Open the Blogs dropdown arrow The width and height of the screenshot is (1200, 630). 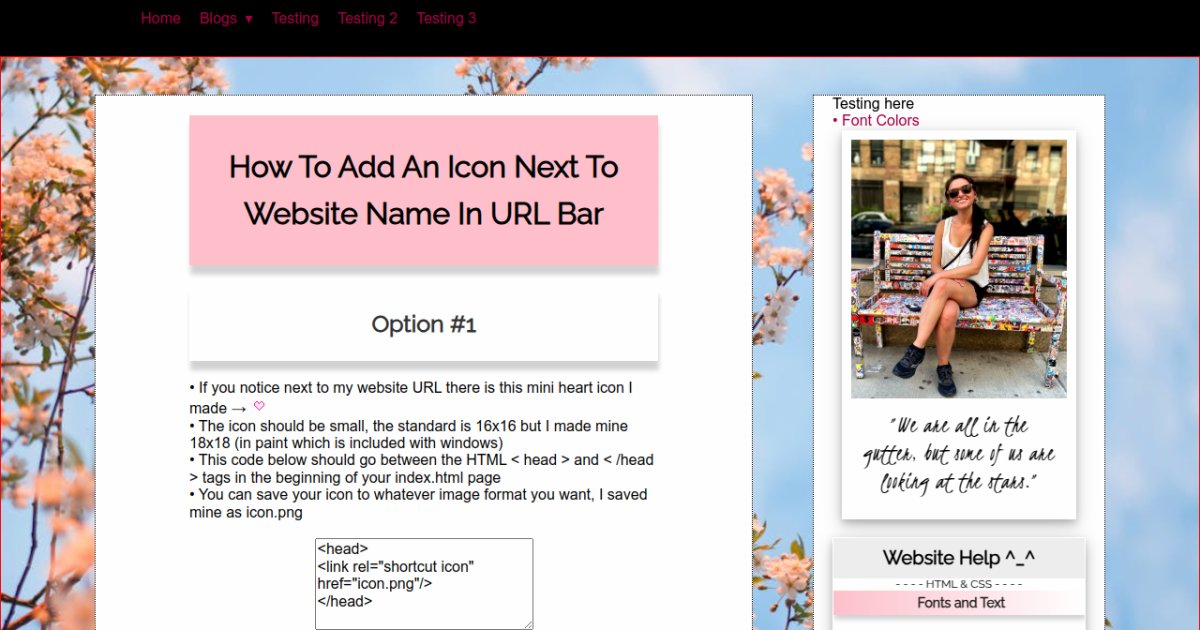coord(248,19)
